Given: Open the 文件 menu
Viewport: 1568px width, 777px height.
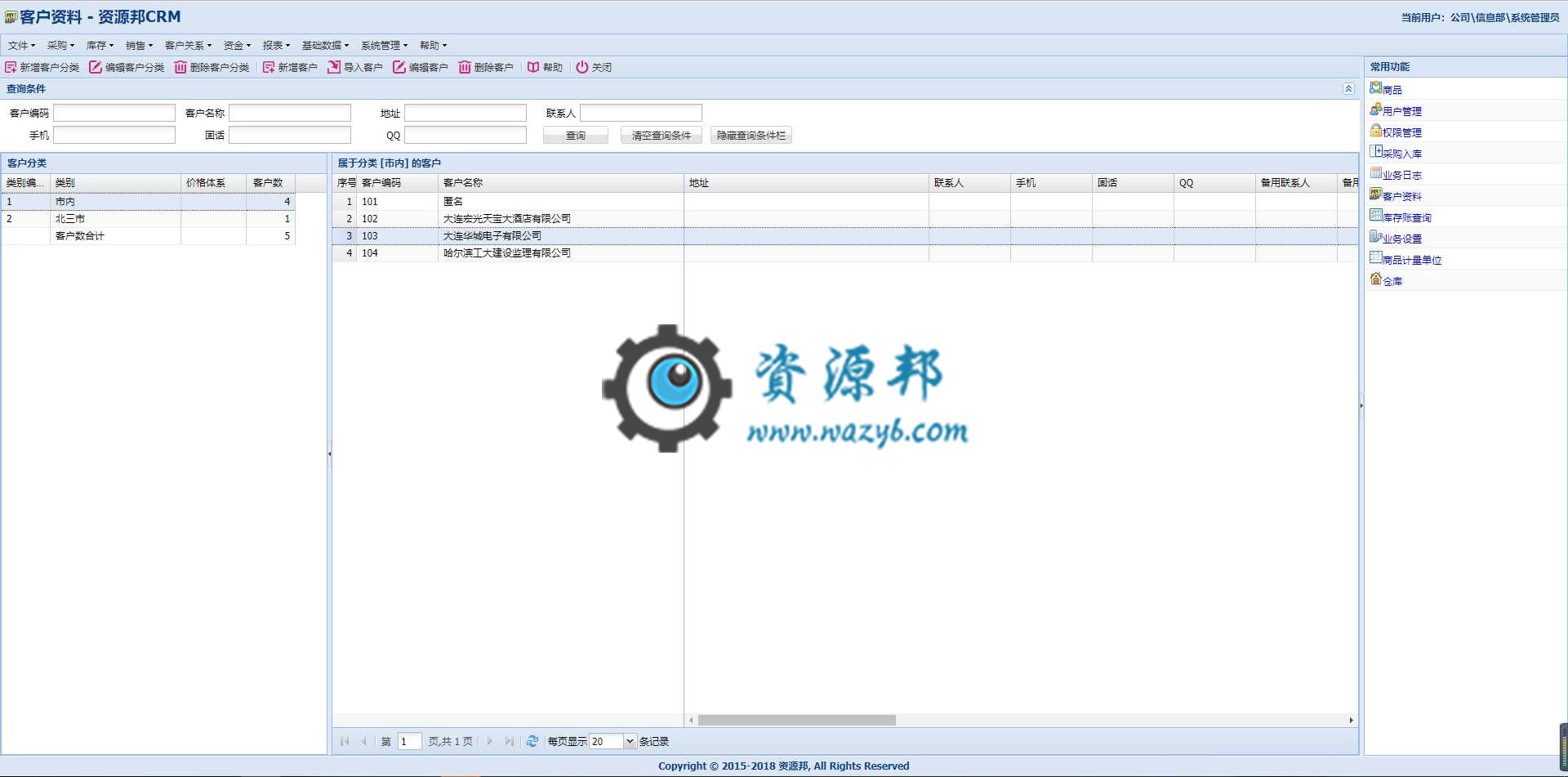Looking at the screenshot, I should tap(21, 45).
